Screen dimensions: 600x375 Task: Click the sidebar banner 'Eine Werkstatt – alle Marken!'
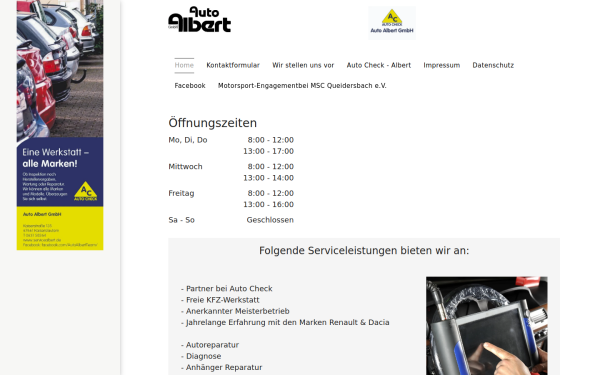point(60,125)
